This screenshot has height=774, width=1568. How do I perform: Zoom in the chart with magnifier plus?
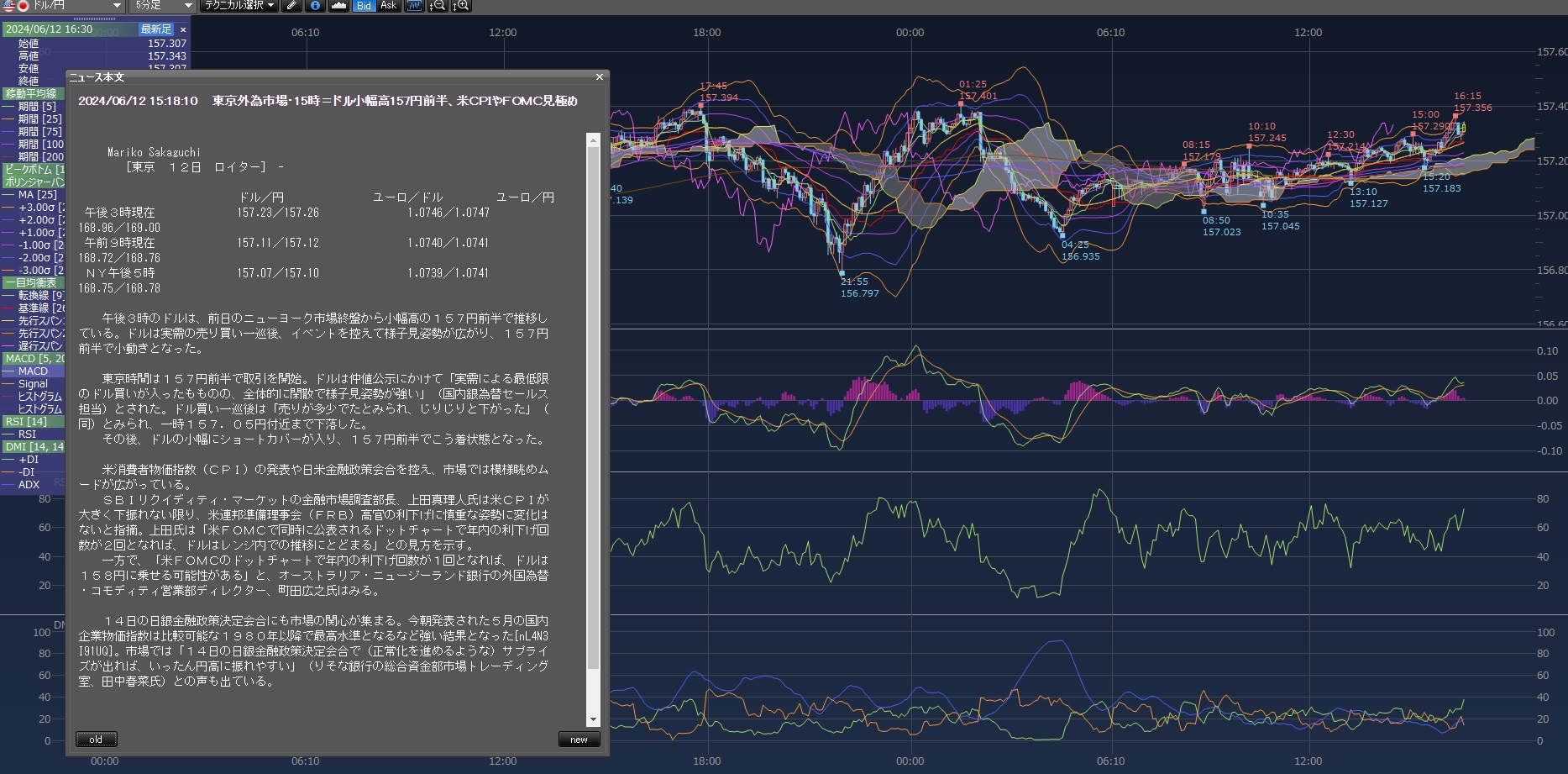click(461, 6)
